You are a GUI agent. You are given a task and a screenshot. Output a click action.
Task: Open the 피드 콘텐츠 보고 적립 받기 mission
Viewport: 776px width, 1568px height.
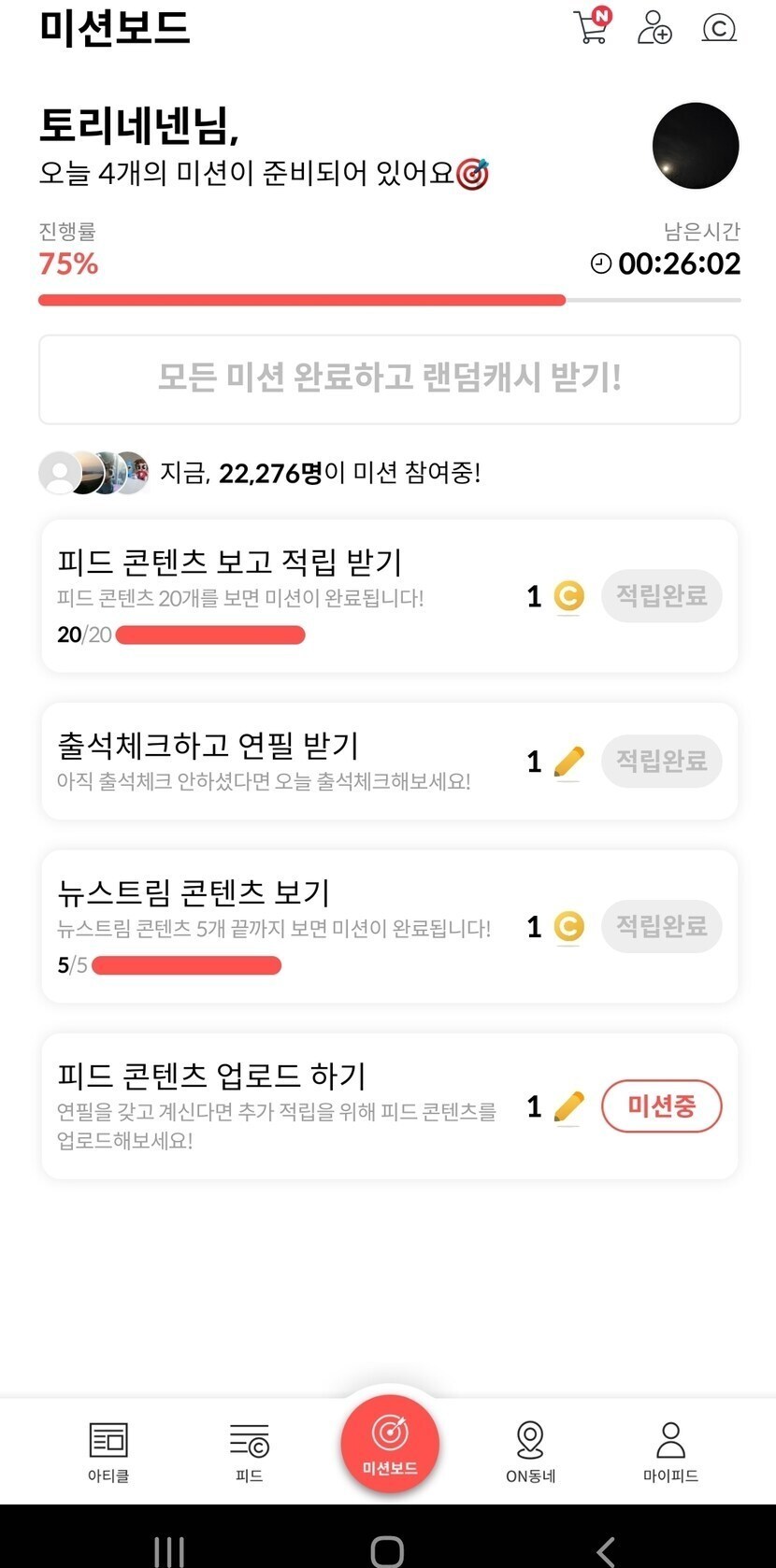230,563
